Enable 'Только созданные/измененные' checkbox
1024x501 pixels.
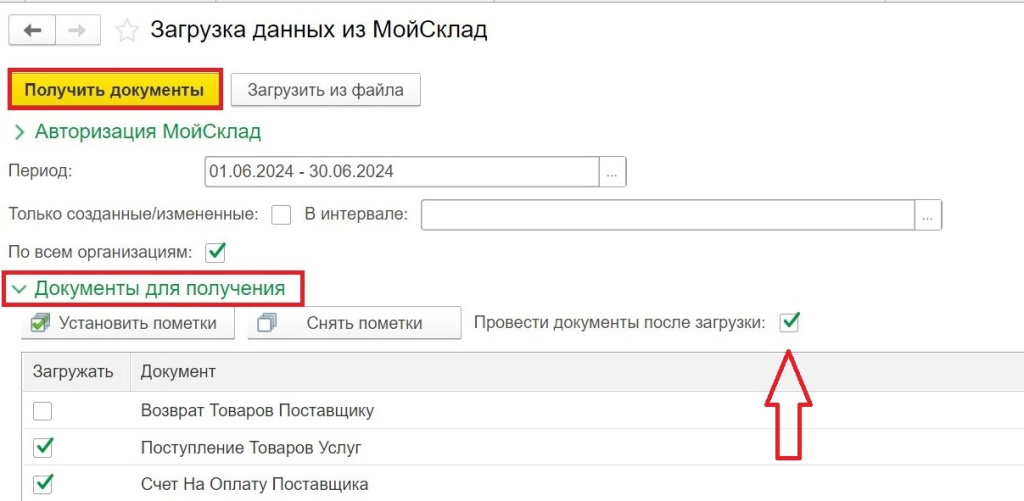pos(281,214)
